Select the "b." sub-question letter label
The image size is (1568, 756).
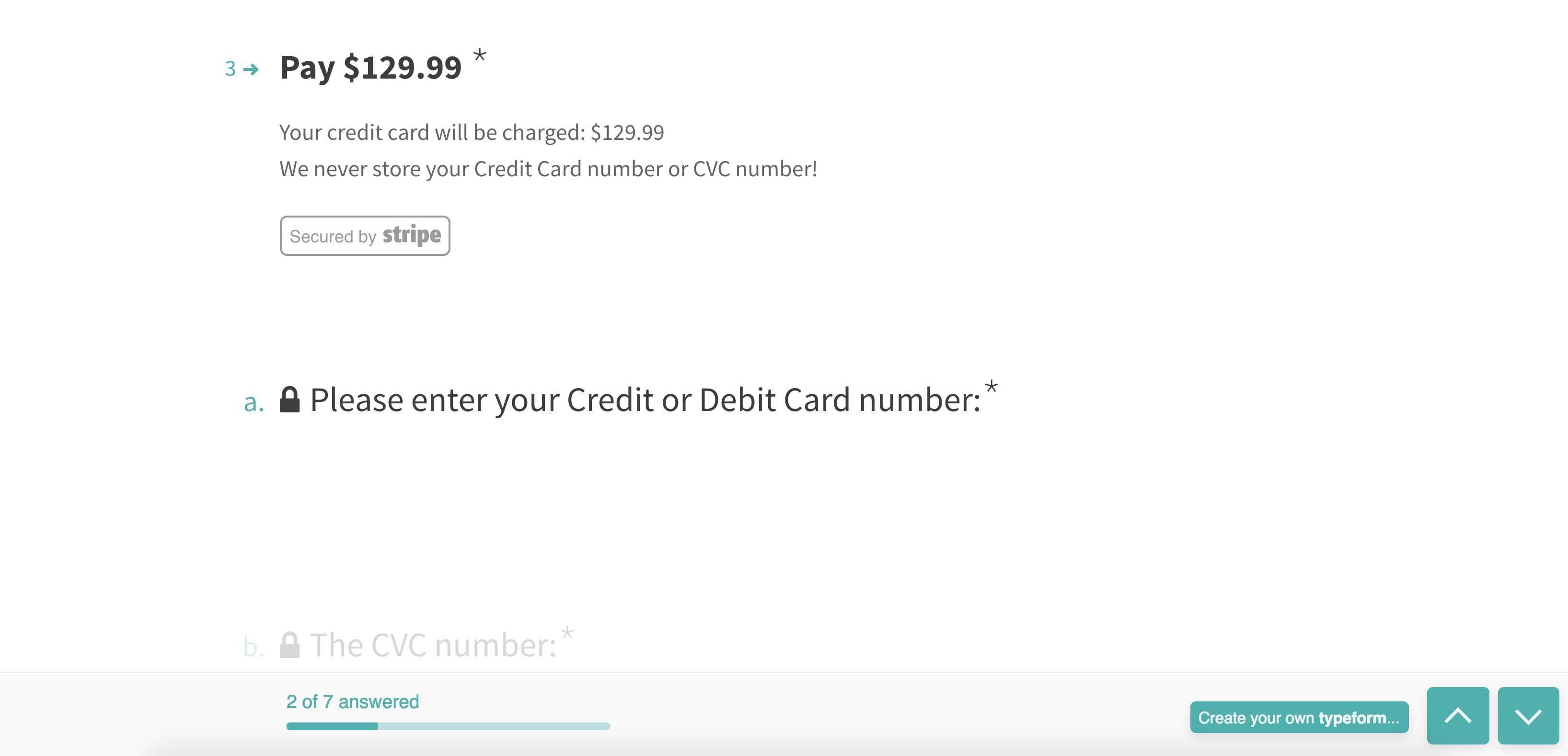click(253, 646)
